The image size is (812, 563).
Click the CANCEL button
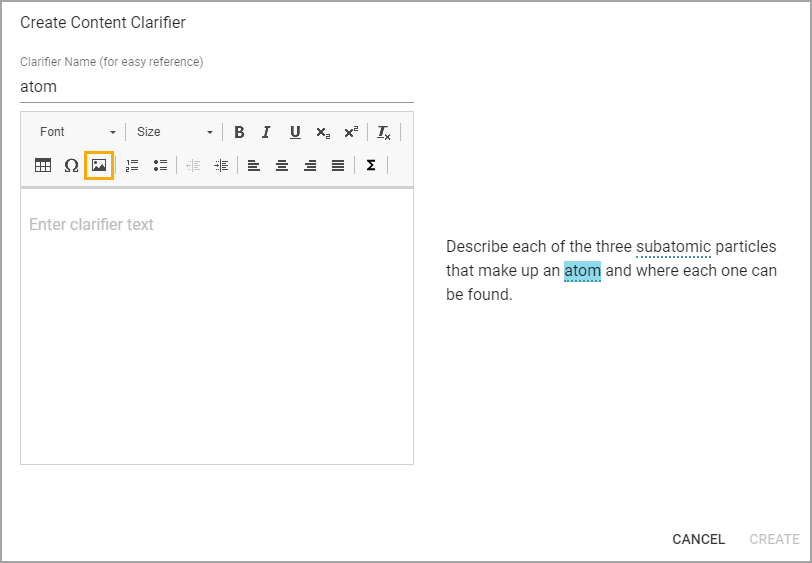tap(698, 539)
